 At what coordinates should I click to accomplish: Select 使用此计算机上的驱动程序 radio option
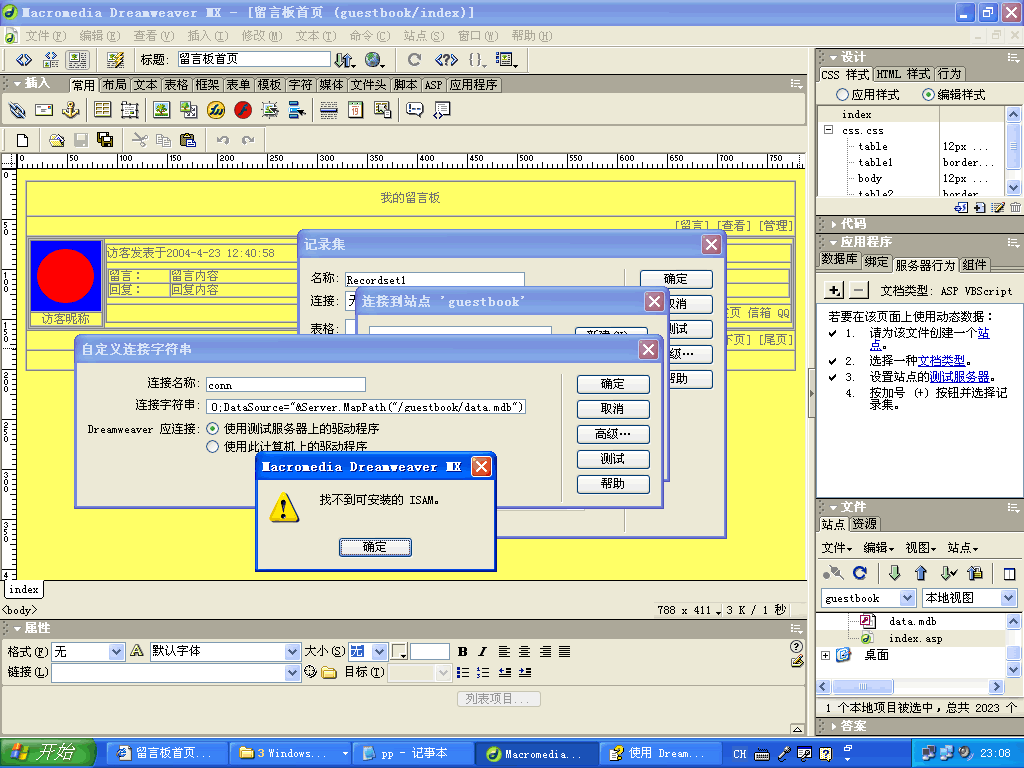point(212,447)
